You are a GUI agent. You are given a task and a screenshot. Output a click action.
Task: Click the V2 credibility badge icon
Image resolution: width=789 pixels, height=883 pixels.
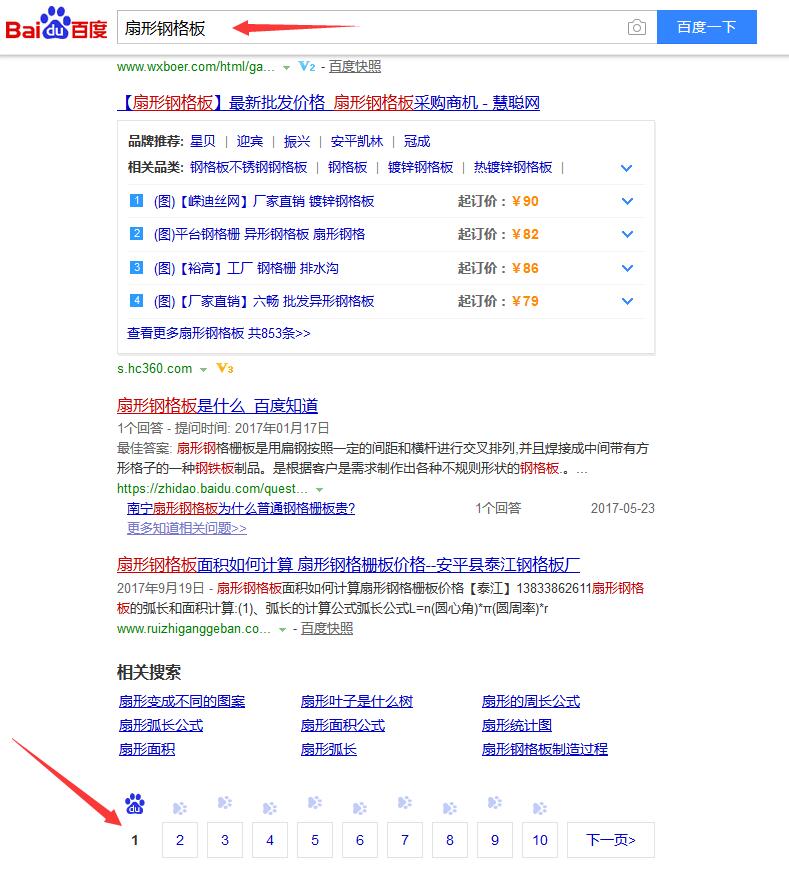tap(307, 67)
